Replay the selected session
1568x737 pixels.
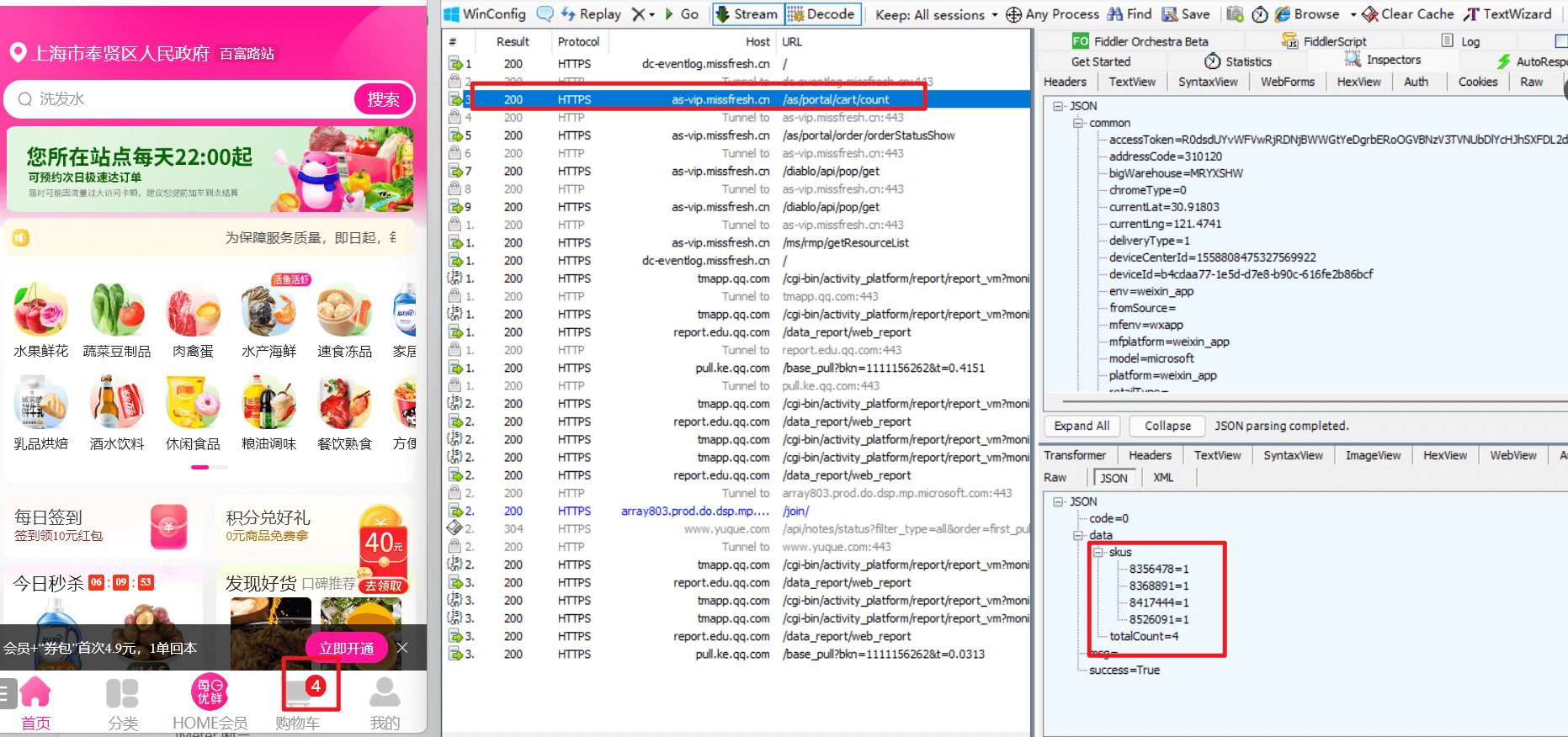591,14
